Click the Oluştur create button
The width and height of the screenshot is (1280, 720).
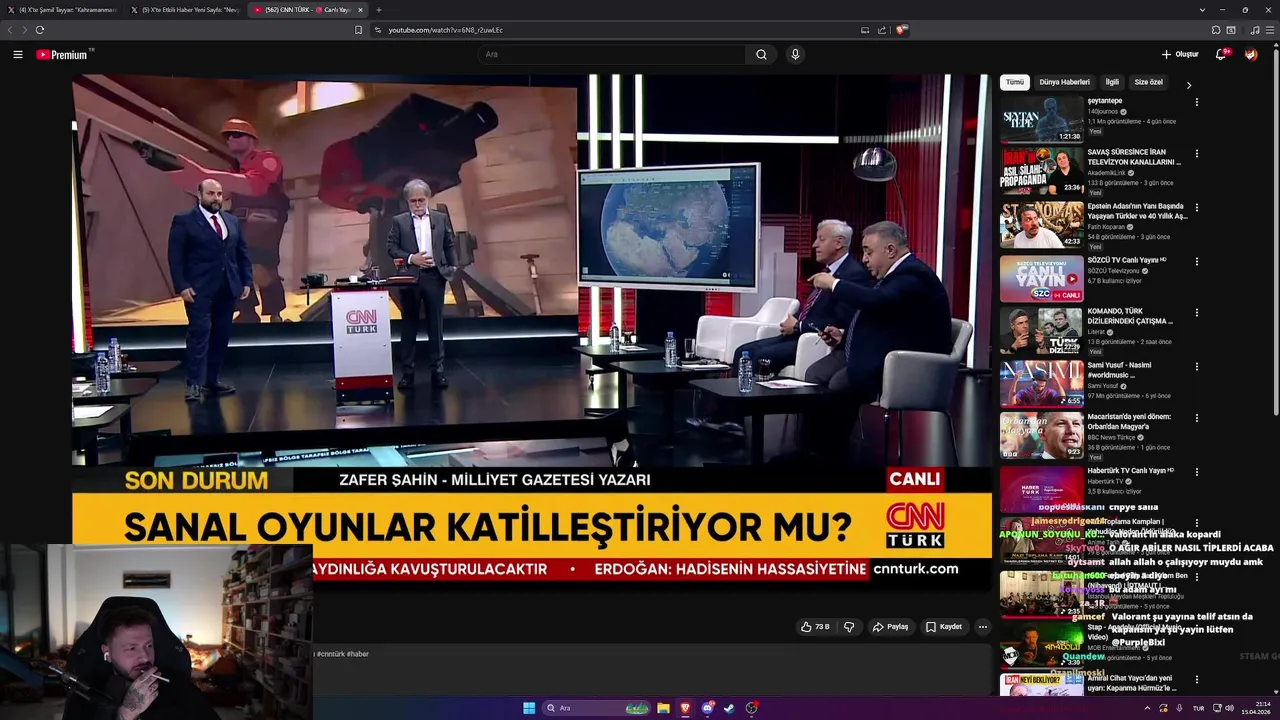pyautogui.click(x=1180, y=54)
